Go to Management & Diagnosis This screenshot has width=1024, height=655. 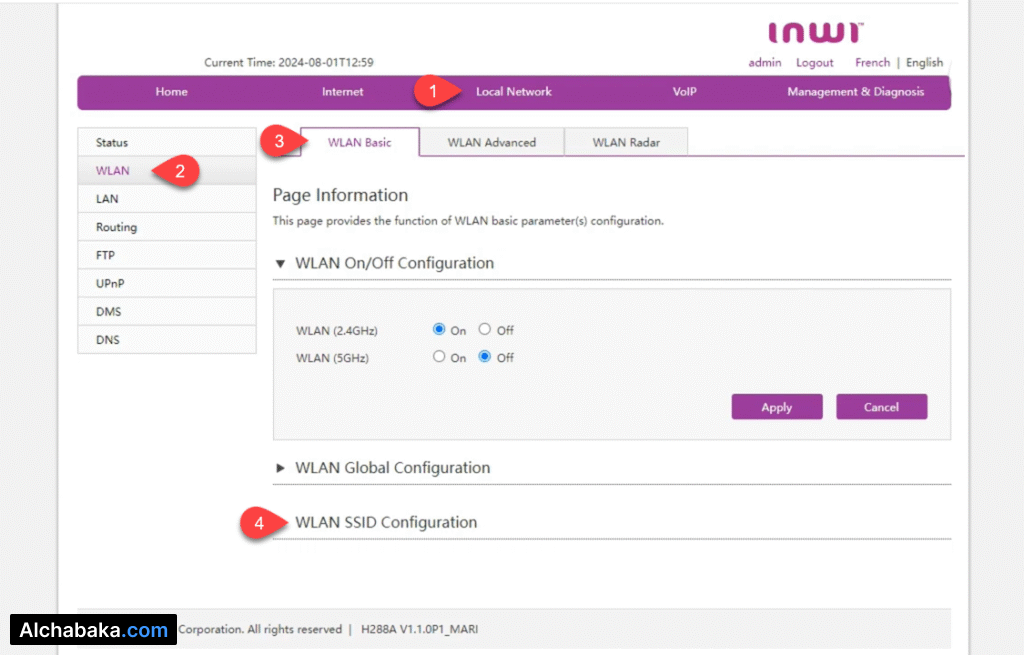click(x=856, y=92)
